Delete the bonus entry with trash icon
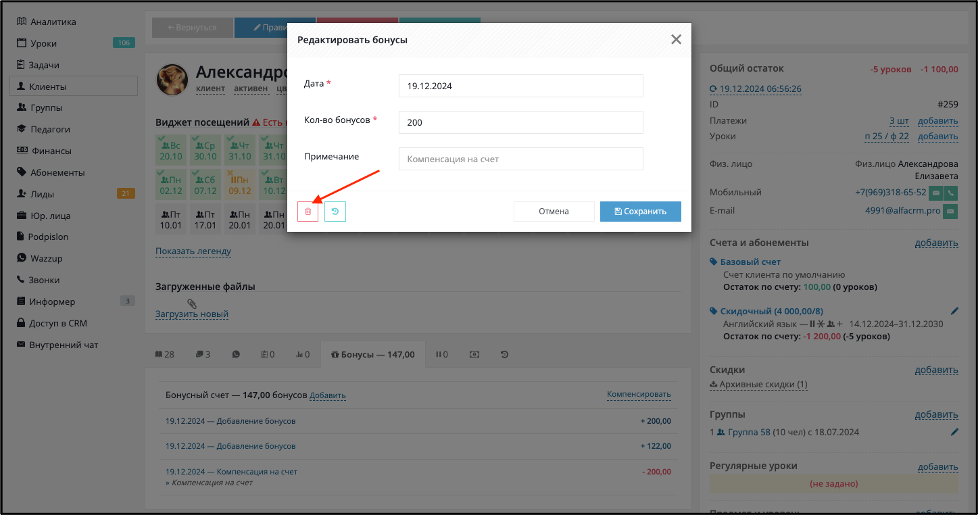Viewport: 979px width, 516px height. 308,212
